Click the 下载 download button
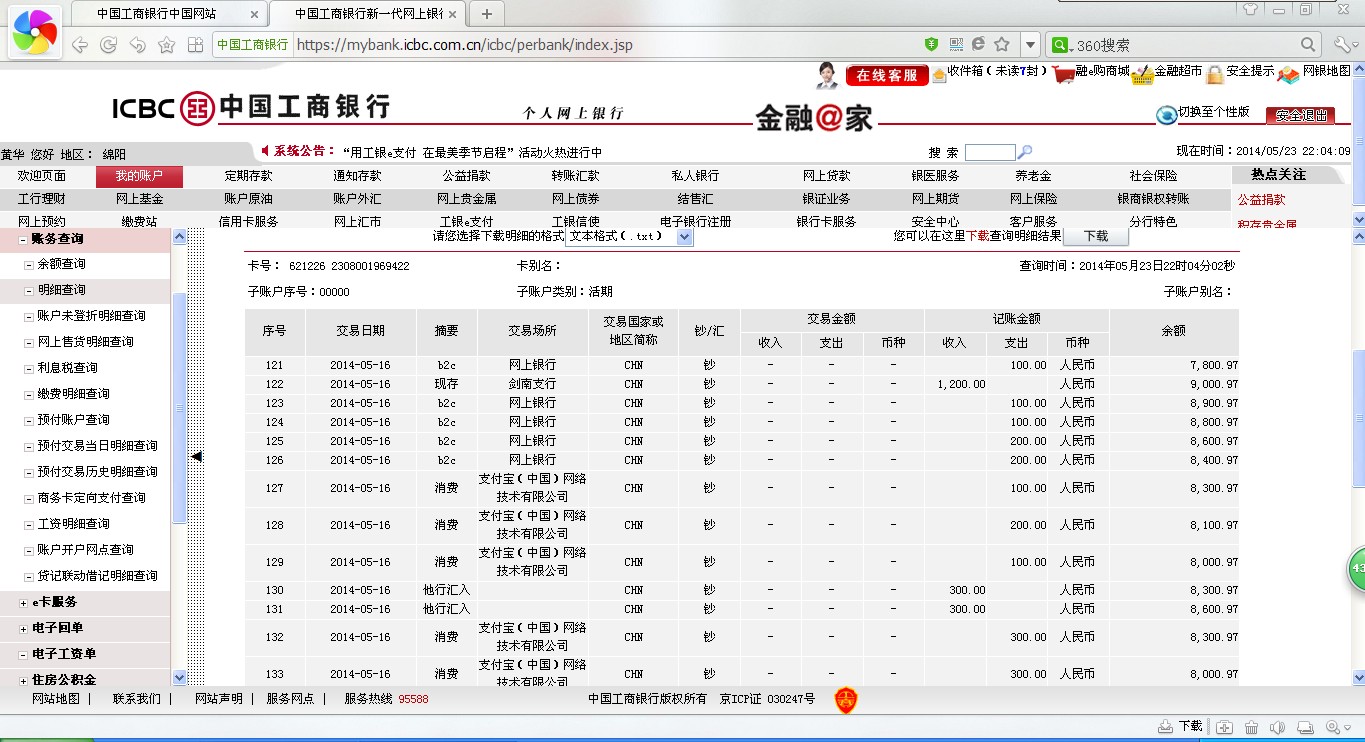 tap(1095, 237)
